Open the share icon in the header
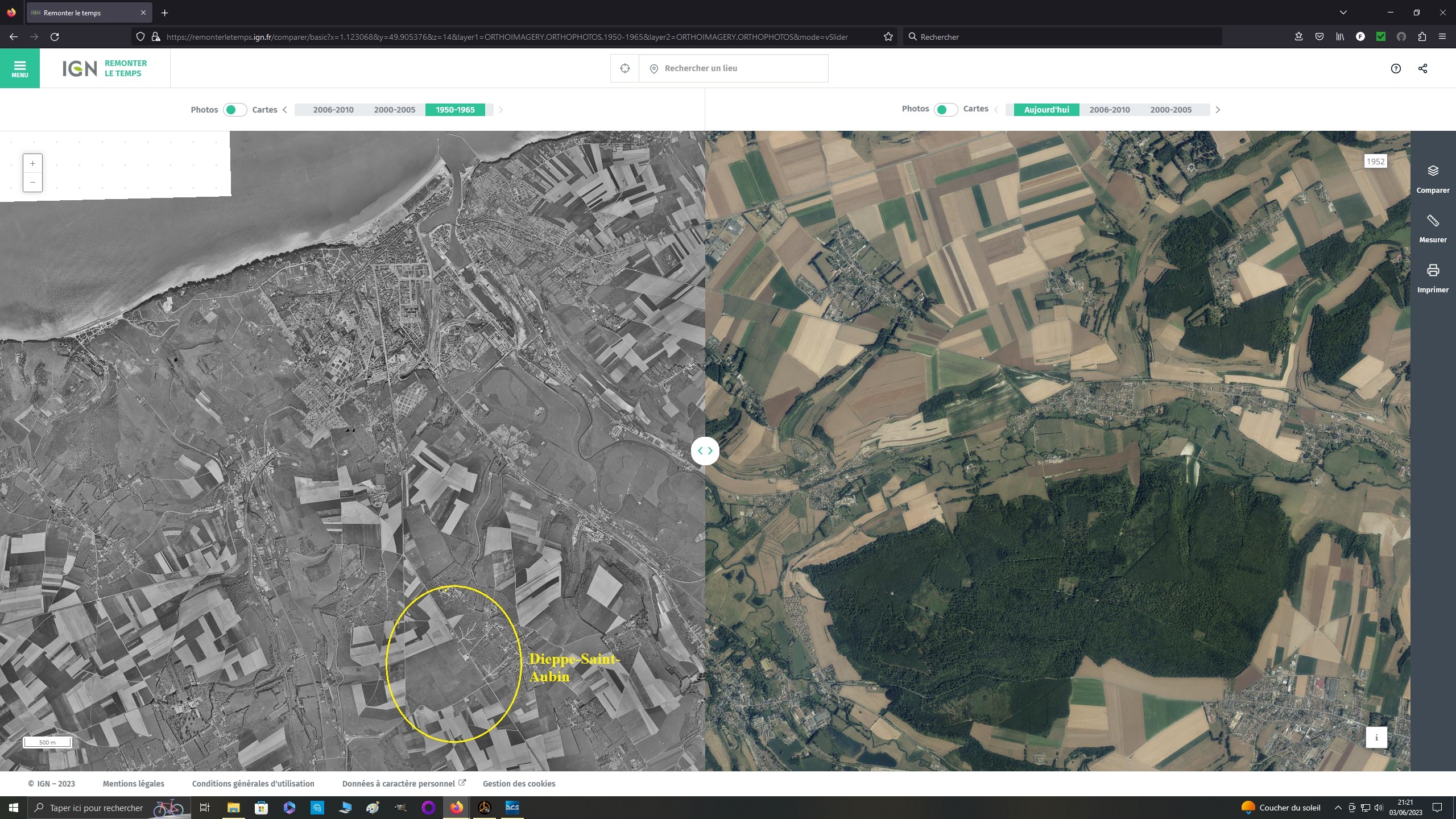Image resolution: width=1456 pixels, height=819 pixels. pyautogui.click(x=1422, y=68)
